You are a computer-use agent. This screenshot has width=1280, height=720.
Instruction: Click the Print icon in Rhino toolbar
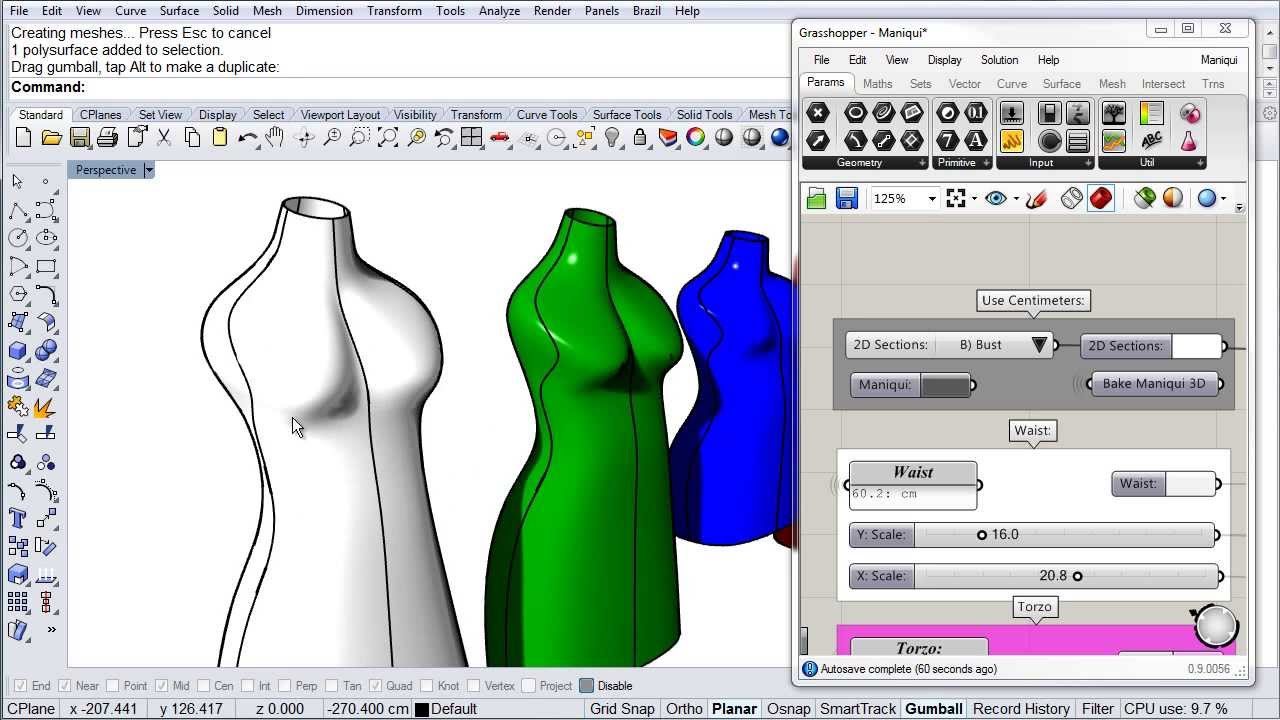tap(108, 138)
